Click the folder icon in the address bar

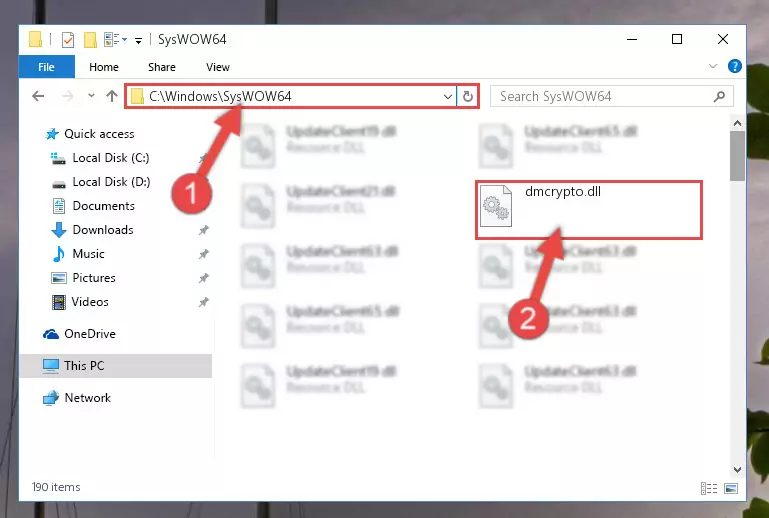[137, 96]
